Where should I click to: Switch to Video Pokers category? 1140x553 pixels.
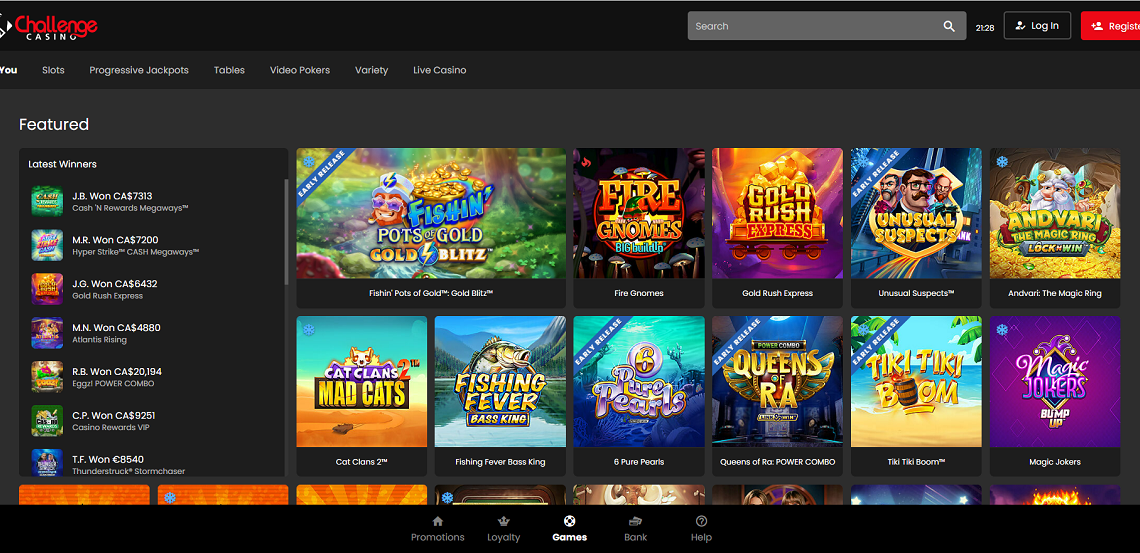(300, 70)
